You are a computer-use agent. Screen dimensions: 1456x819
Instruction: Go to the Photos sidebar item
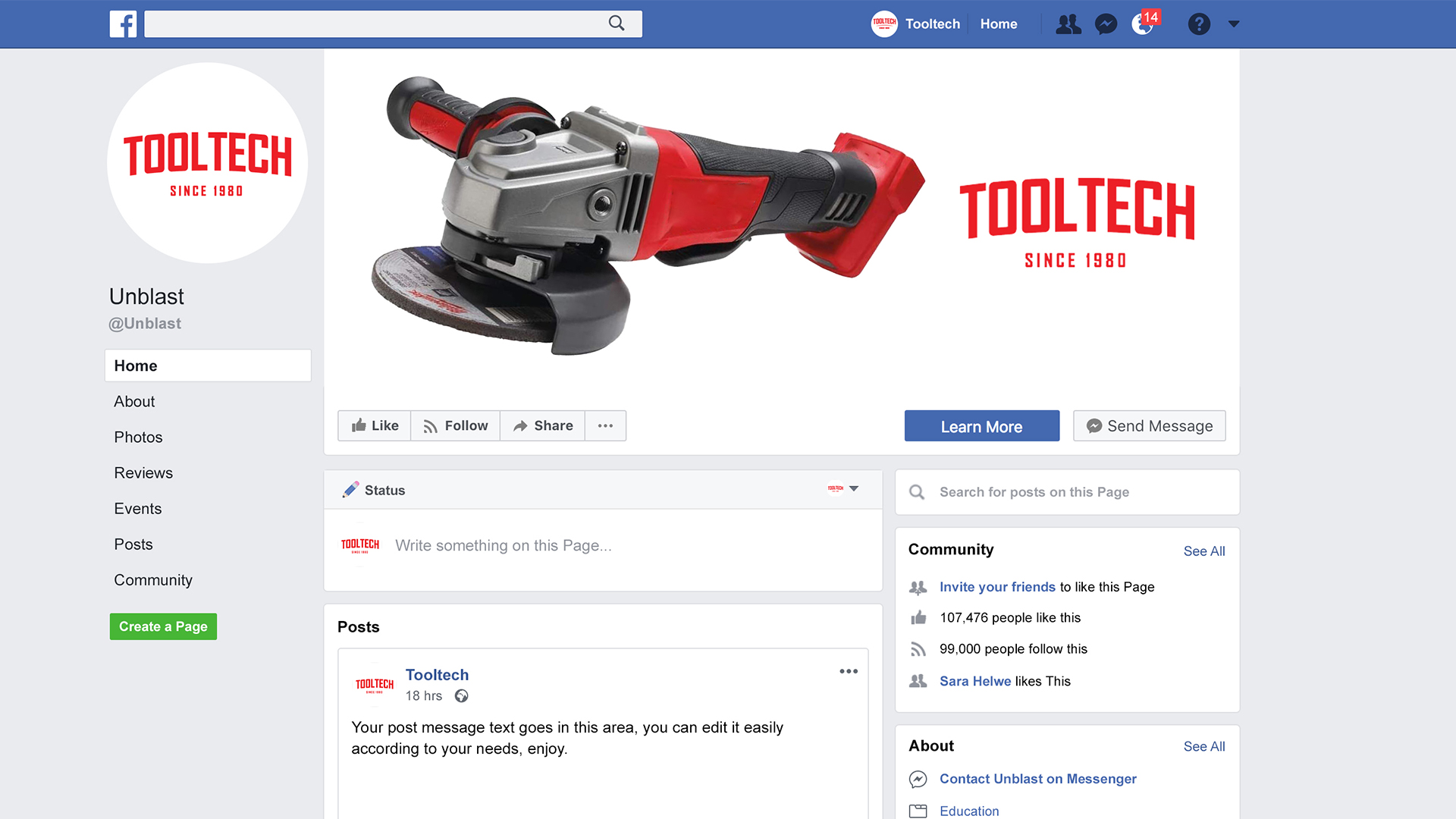[x=138, y=437]
